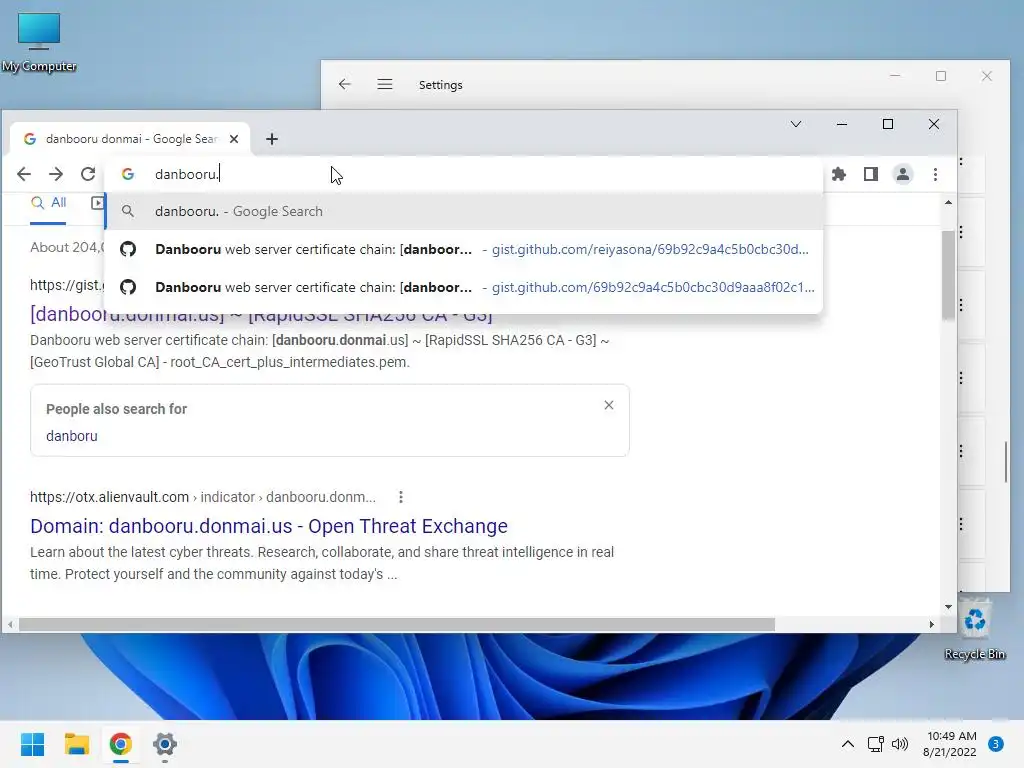
Task: Open the Videos search filter icon
Action: click(x=97, y=203)
